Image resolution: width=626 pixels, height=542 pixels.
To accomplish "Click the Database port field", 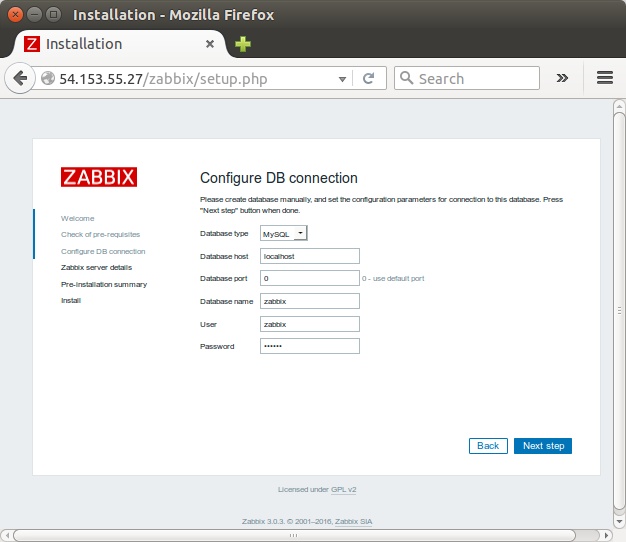I will pos(309,278).
